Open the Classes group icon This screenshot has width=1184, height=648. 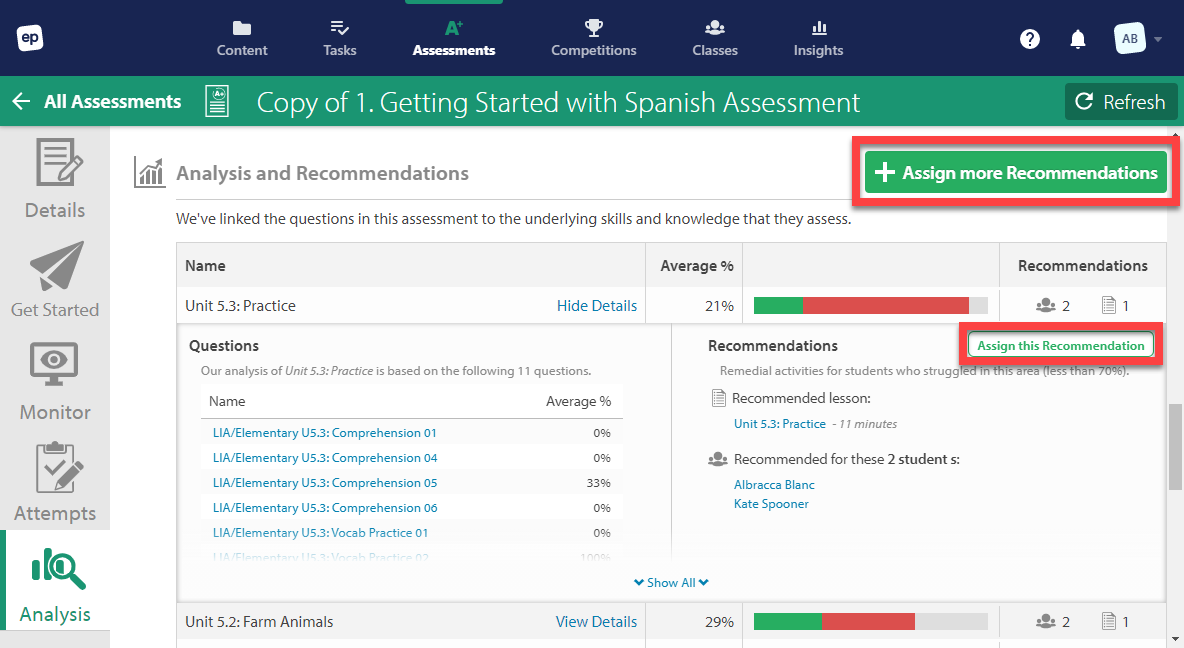[715, 28]
